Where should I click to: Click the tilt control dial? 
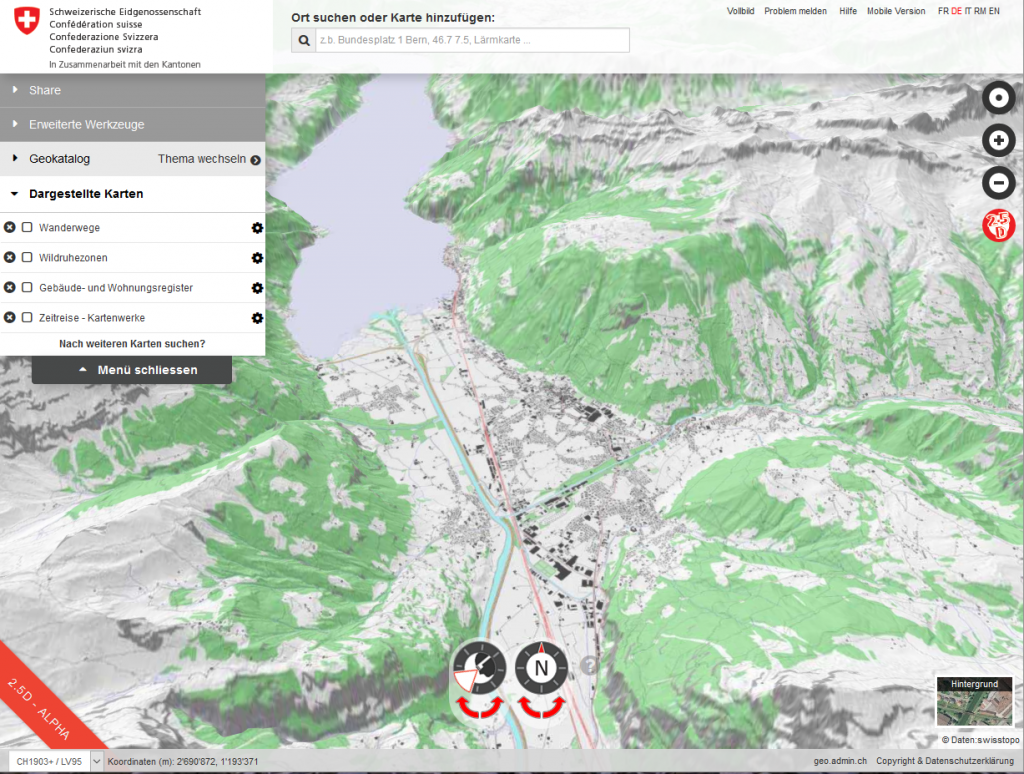point(479,668)
